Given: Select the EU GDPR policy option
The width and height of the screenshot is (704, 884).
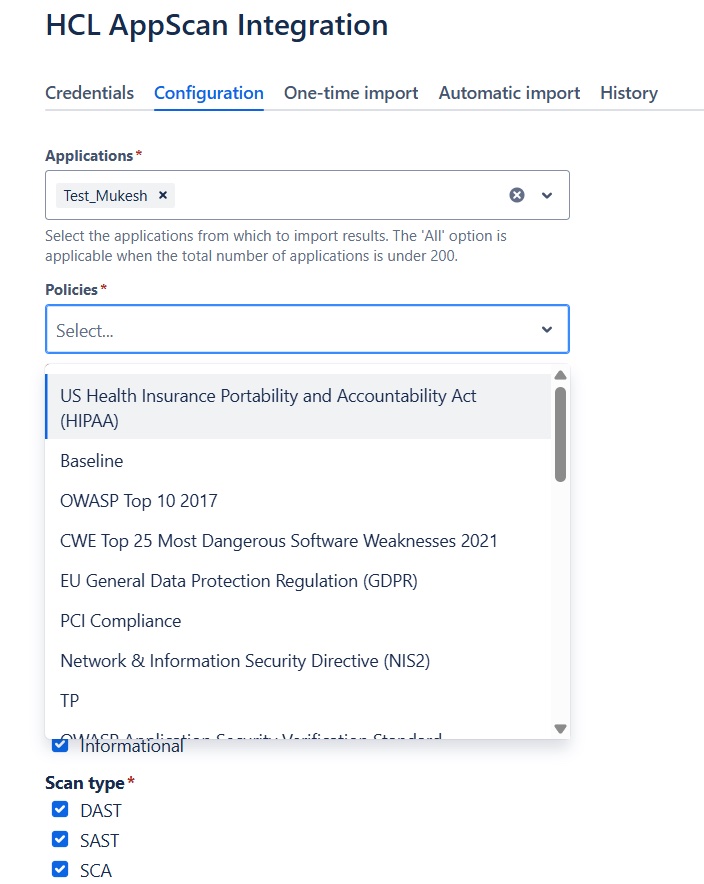Looking at the screenshot, I should click(x=239, y=581).
